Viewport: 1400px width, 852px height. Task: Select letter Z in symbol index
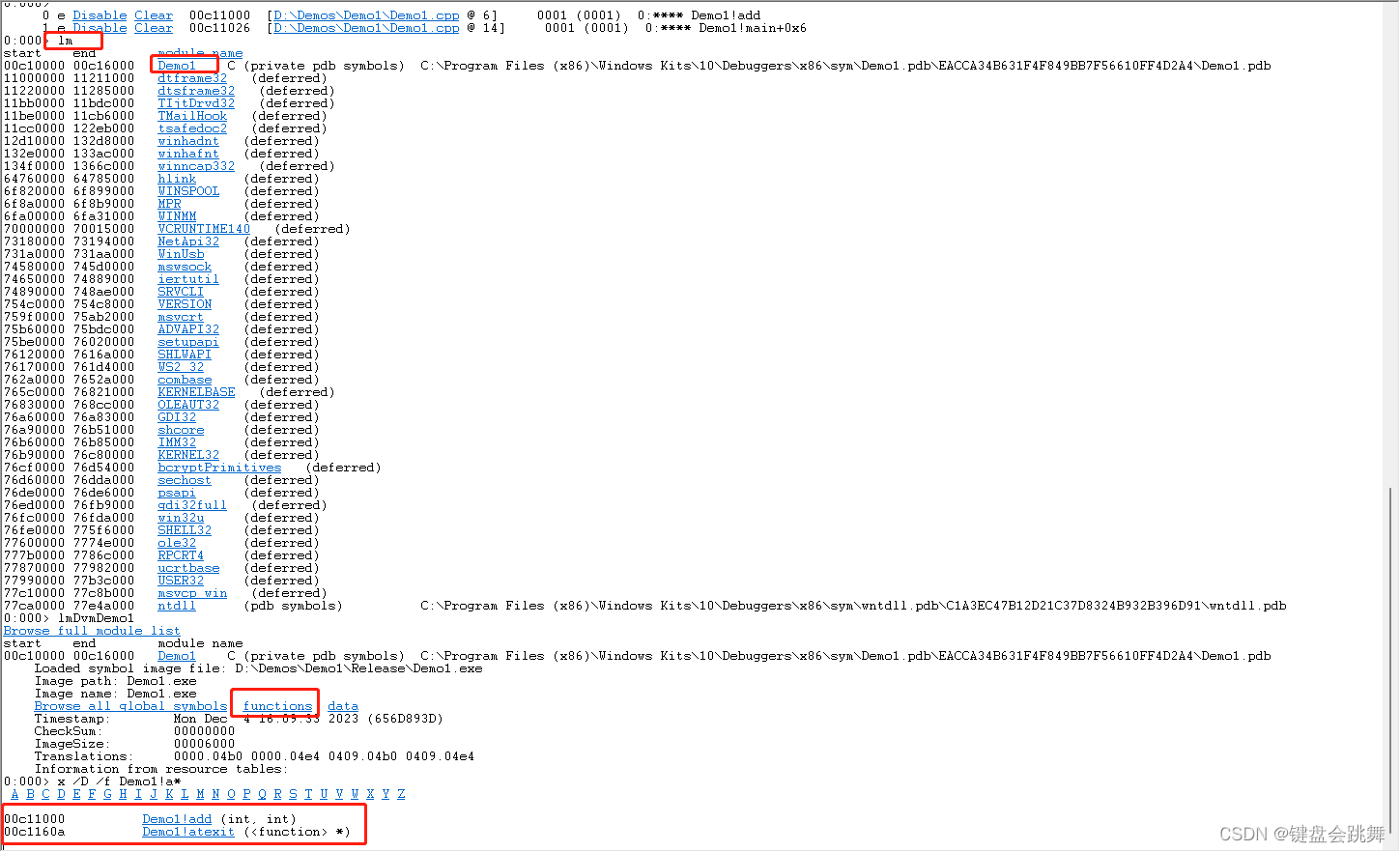point(401,794)
